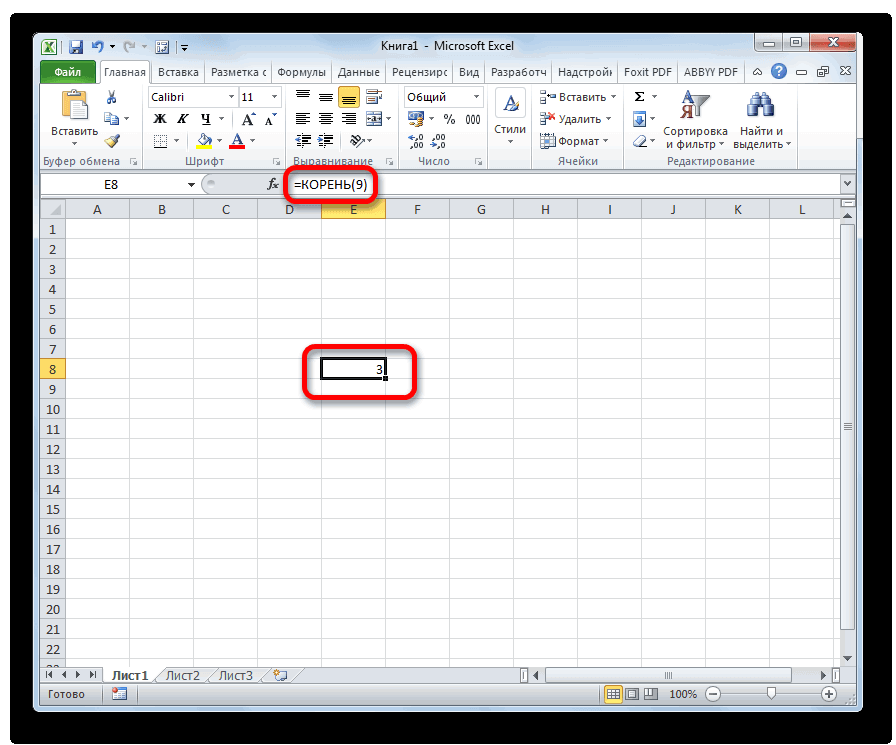
Task: Click the AutoSum sigma icon
Action: click(639, 97)
